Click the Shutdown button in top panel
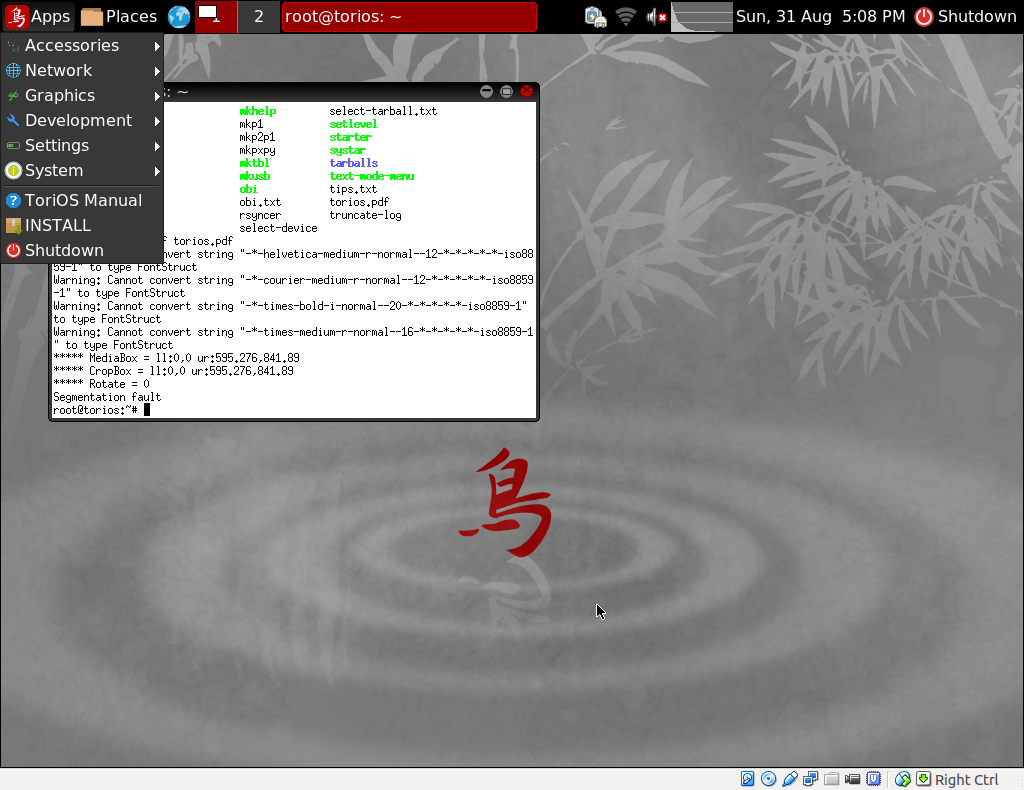1024x790 pixels. 966,16
